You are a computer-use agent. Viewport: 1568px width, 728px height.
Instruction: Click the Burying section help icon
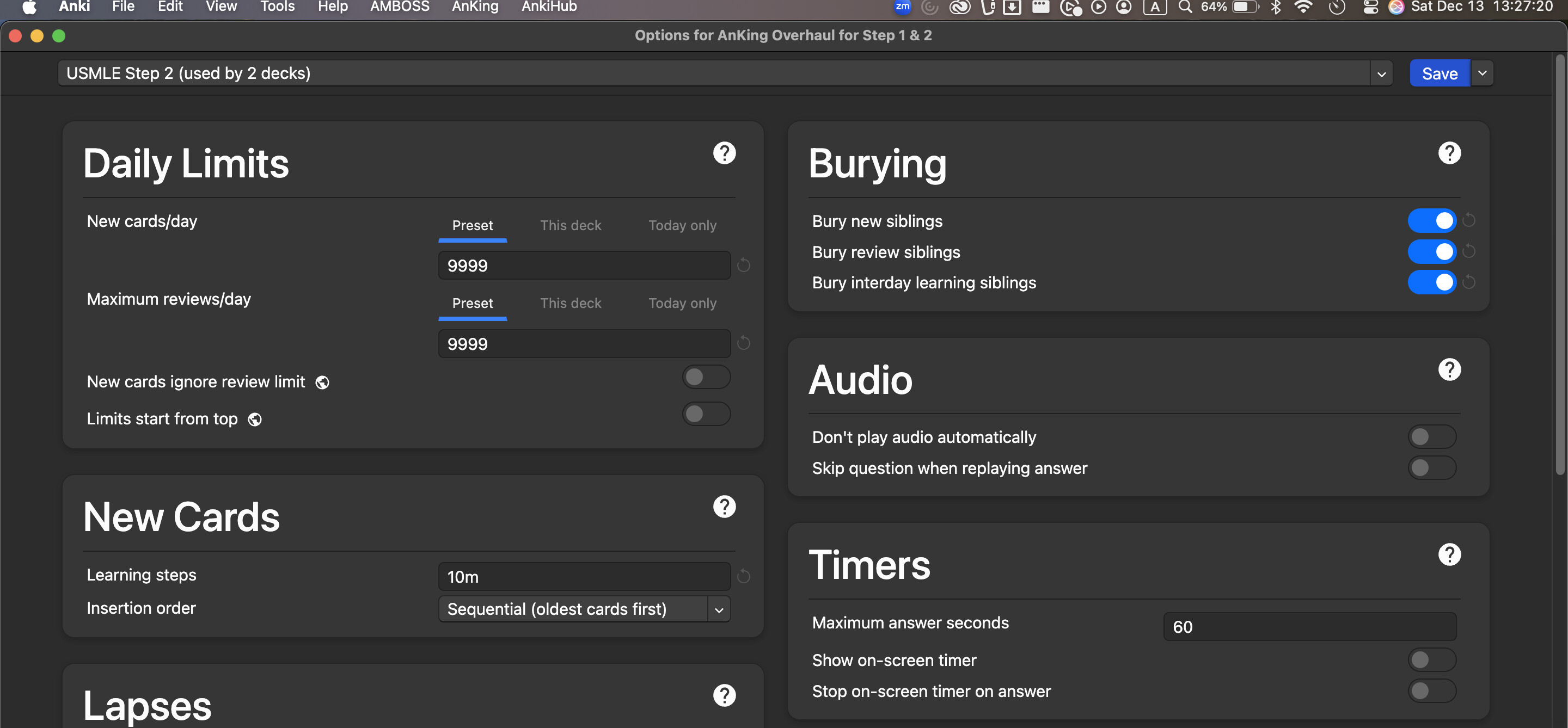coord(1449,153)
